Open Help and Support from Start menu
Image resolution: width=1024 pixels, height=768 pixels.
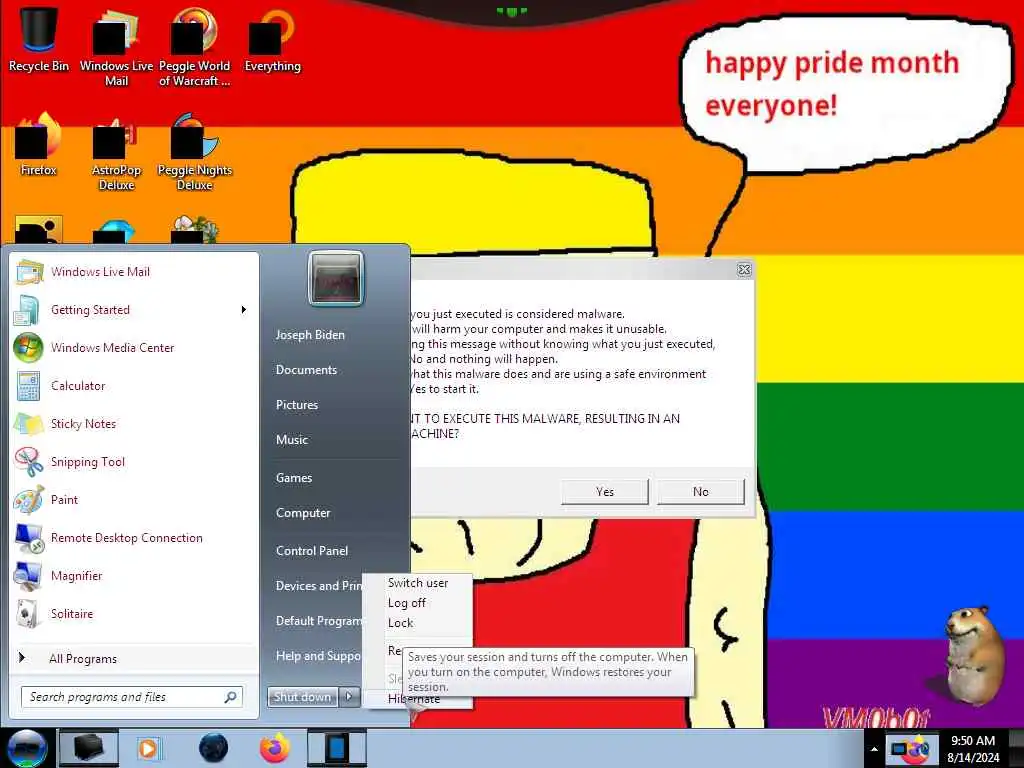pyautogui.click(x=319, y=656)
